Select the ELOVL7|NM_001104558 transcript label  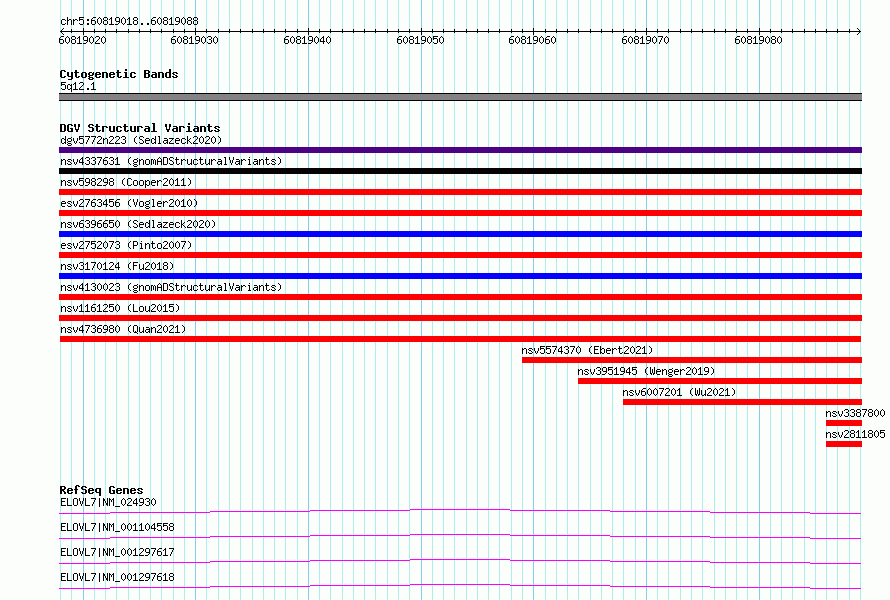(x=117, y=527)
